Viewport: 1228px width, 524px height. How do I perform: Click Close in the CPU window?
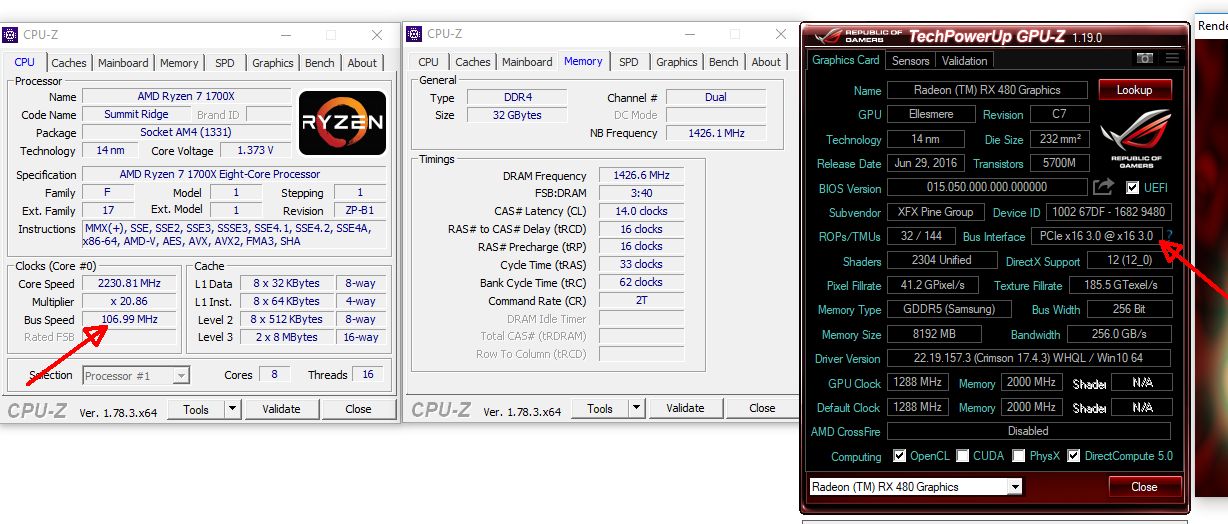pyautogui.click(x=358, y=408)
